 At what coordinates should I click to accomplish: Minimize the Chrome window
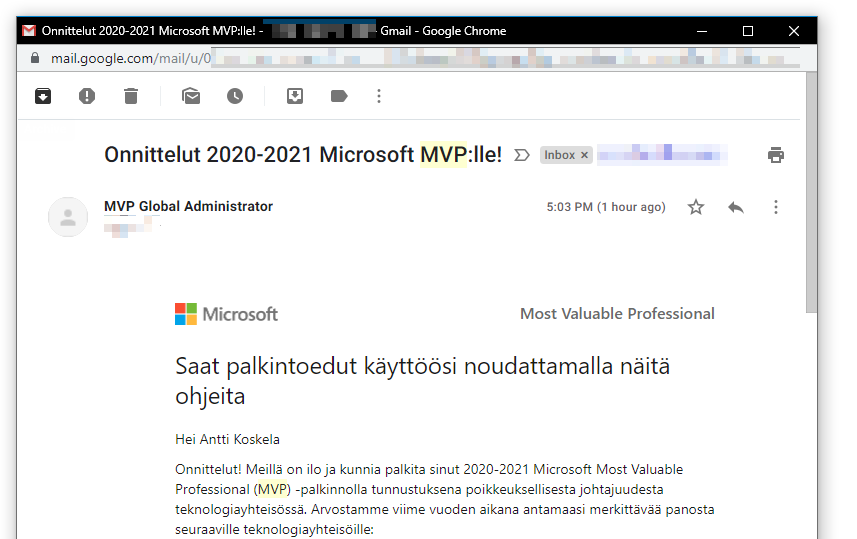click(x=702, y=31)
